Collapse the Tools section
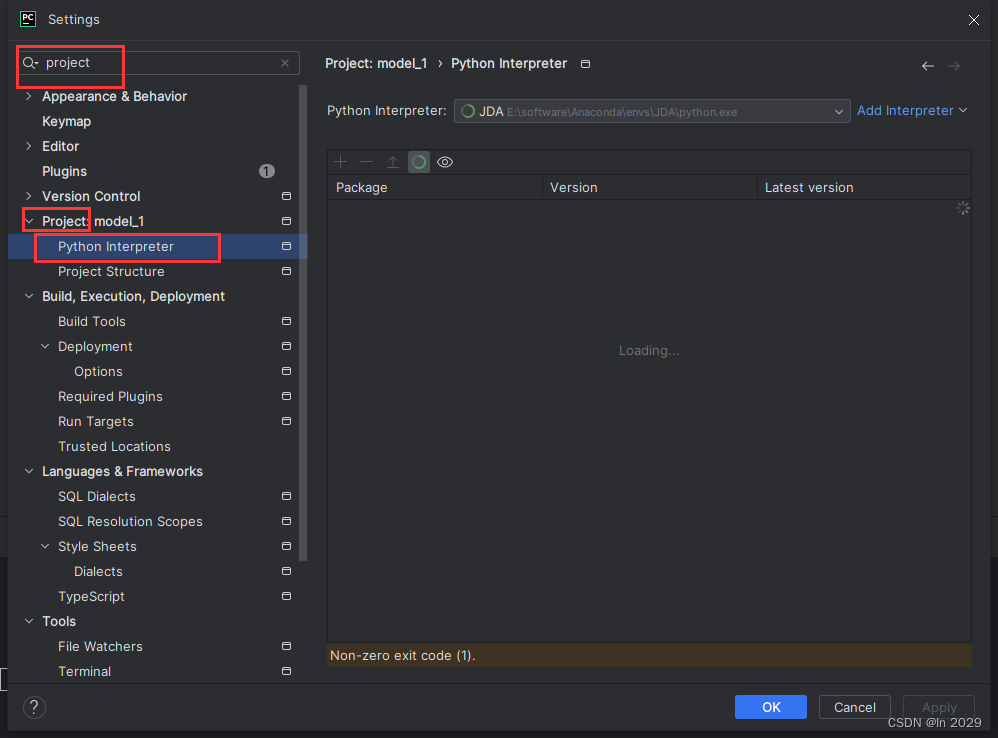The width and height of the screenshot is (998, 738). (x=29, y=621)
